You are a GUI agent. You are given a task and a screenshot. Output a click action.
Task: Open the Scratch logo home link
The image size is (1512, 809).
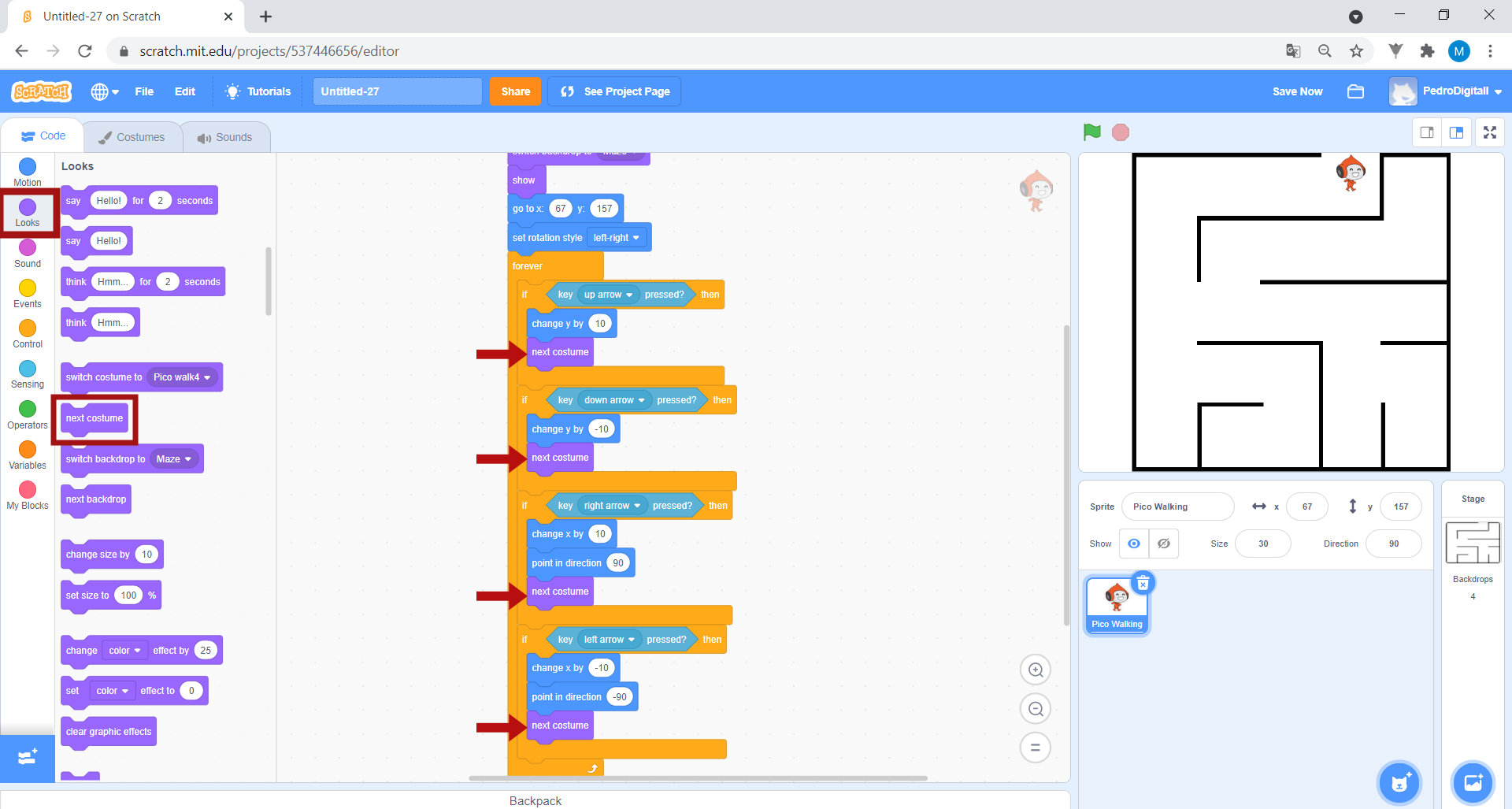click(x=42, y=91)
